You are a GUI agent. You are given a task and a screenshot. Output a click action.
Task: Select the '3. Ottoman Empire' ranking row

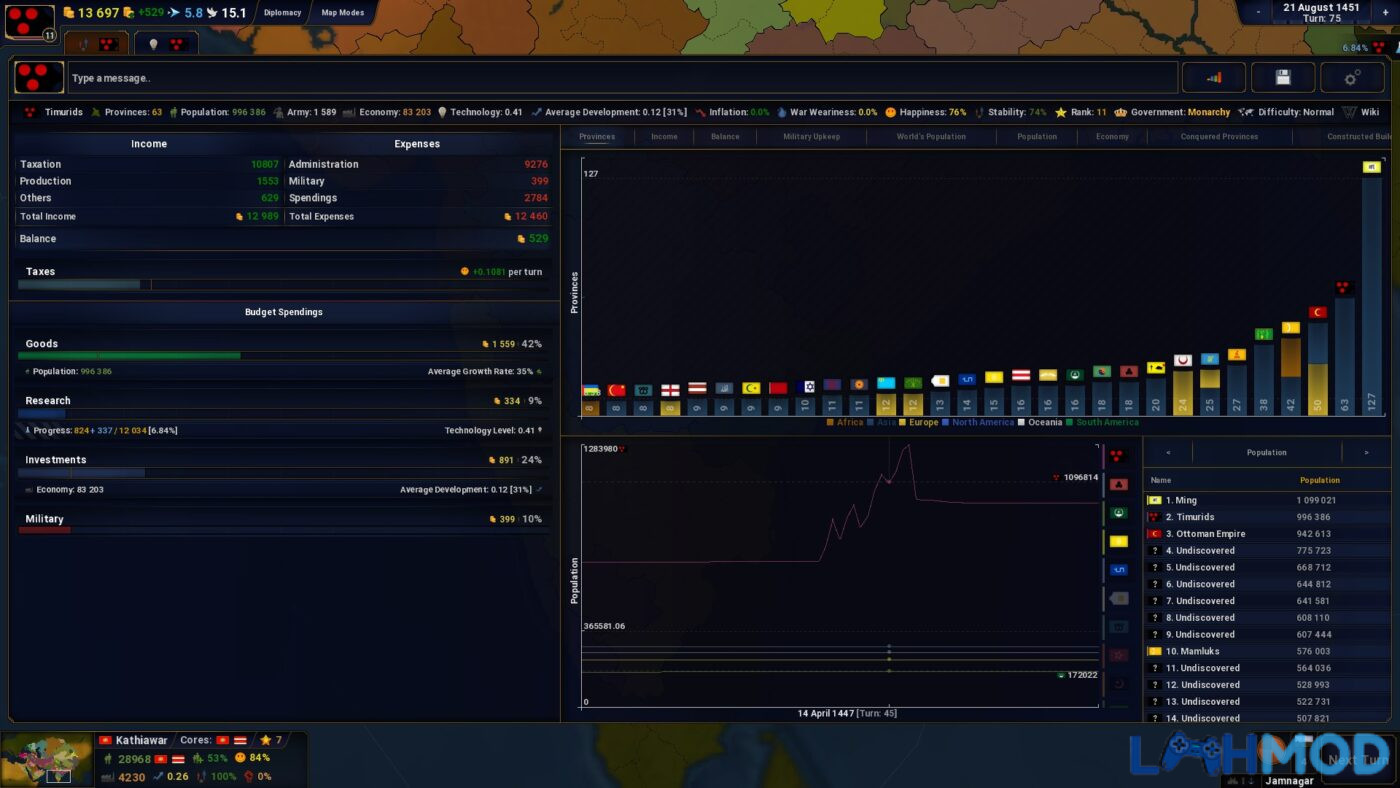click(x=1267, y=534)
